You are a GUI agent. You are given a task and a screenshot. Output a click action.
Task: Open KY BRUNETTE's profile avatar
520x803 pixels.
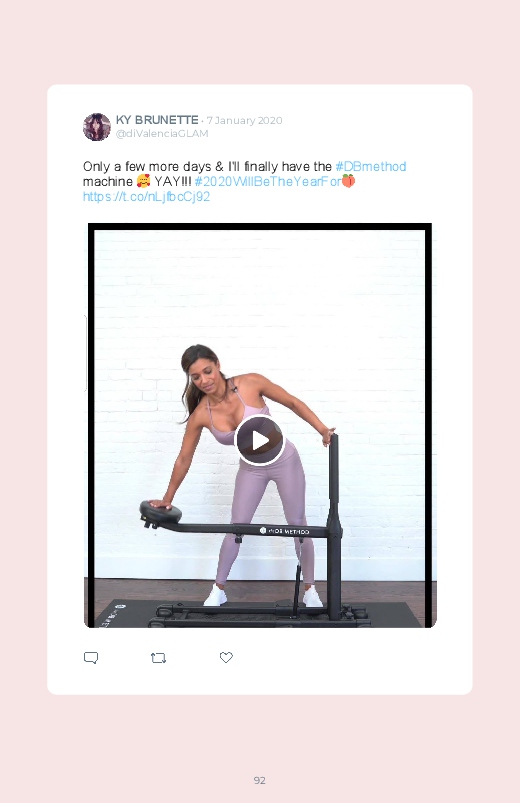(97, 127)
